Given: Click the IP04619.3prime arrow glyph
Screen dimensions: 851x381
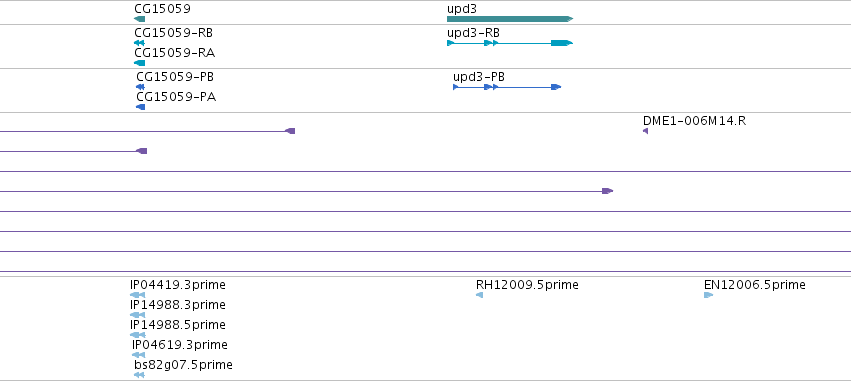Looking at the screenshot, I should (139, 355).
